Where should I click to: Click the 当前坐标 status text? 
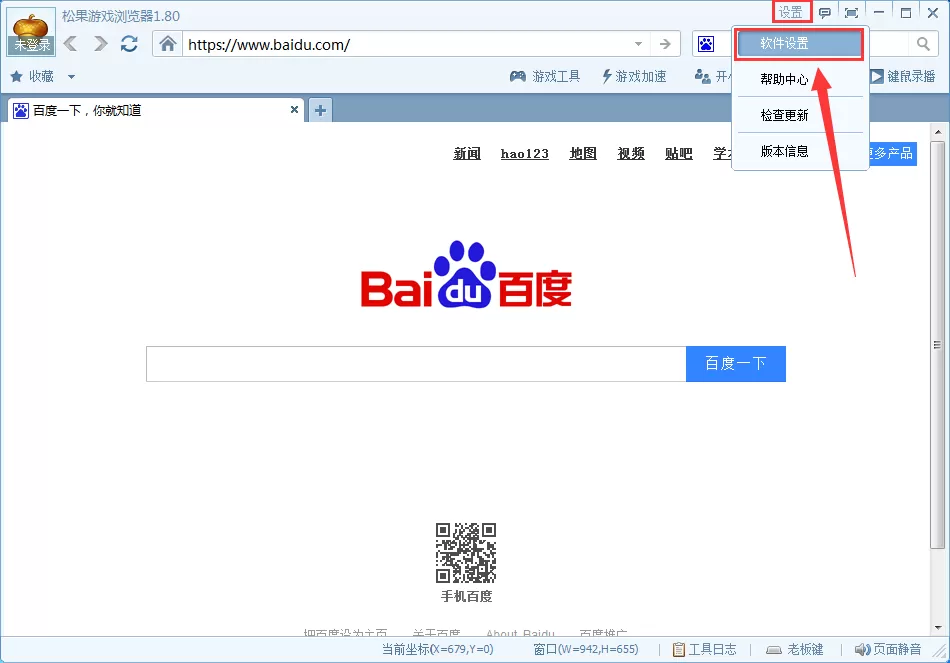437,650
